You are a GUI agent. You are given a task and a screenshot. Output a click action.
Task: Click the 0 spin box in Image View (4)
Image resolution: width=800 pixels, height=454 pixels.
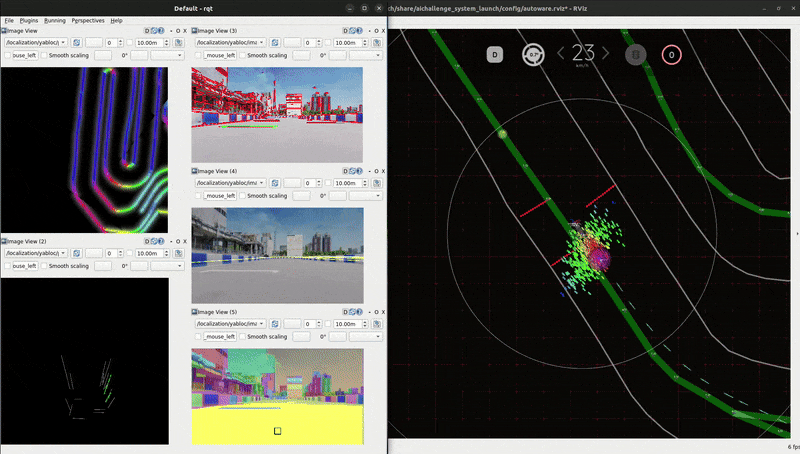tap(312, 183)
